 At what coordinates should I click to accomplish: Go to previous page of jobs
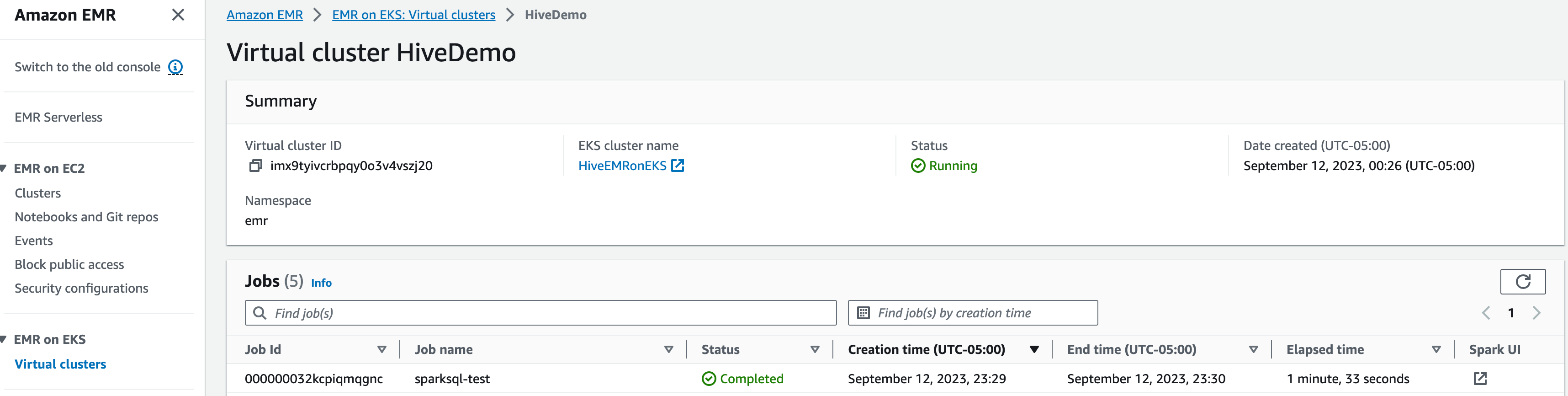pos(1486,313)
